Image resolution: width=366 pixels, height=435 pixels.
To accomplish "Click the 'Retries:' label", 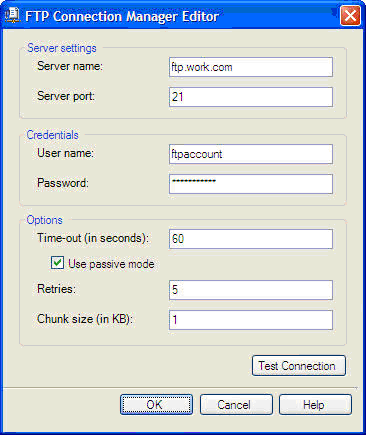I will point(56,289).
